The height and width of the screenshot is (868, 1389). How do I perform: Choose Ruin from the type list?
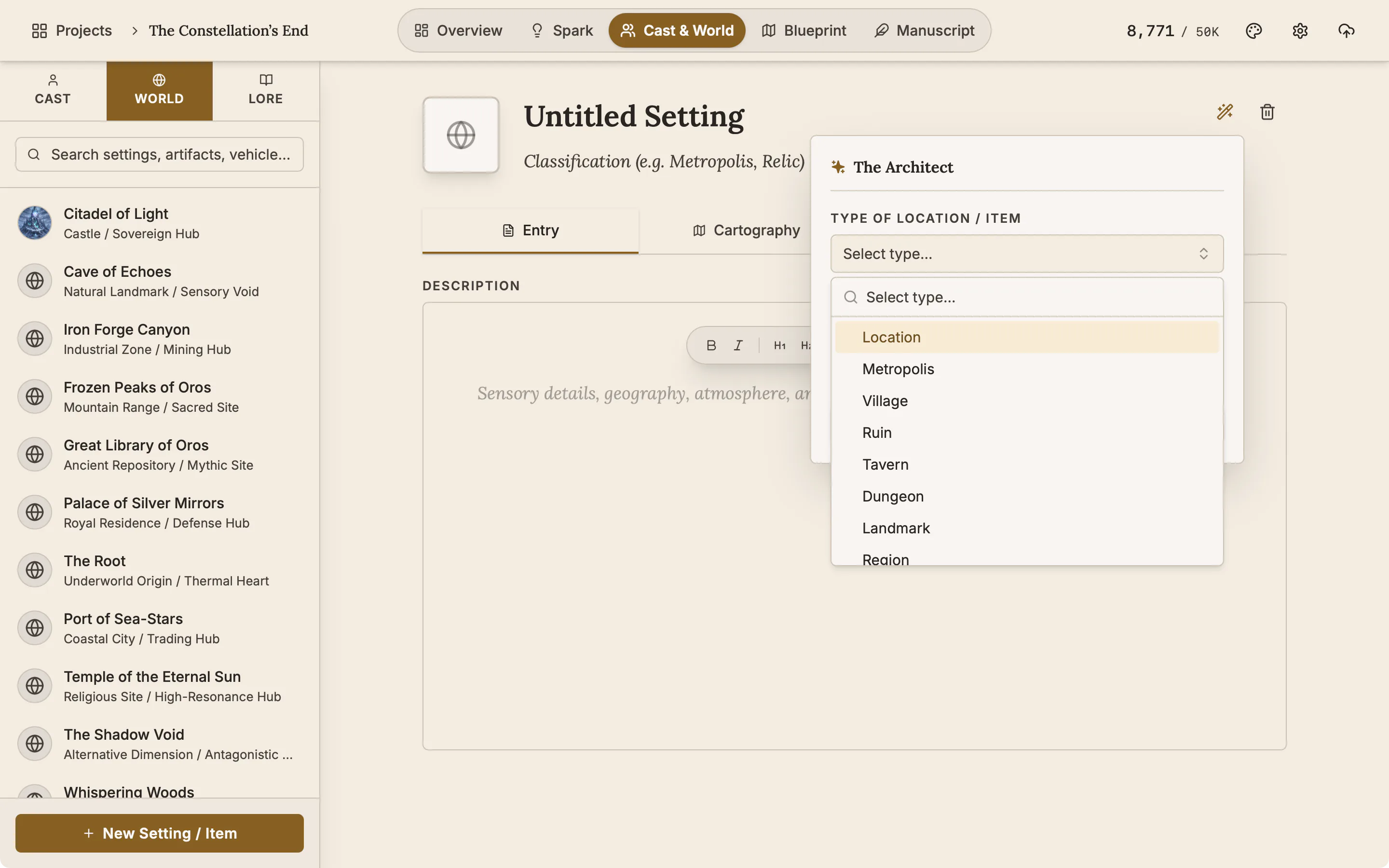tap(1027, 433)
